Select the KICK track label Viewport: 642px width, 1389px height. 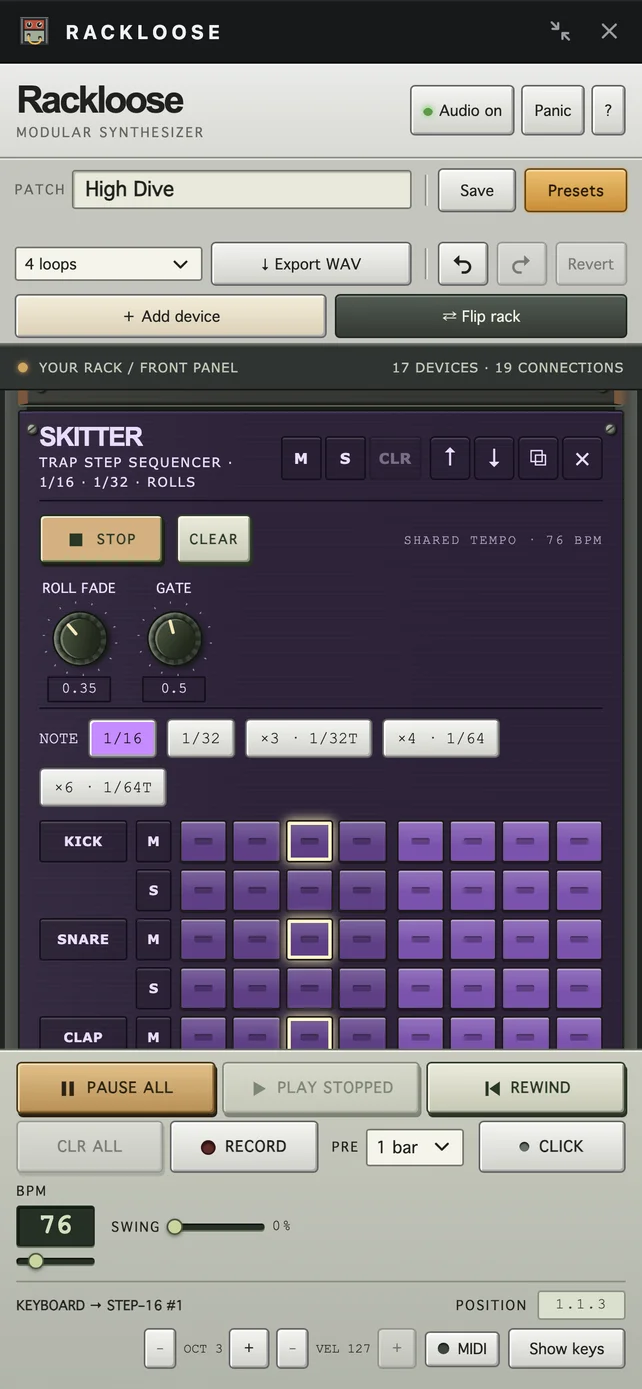[x=83, y=841]
